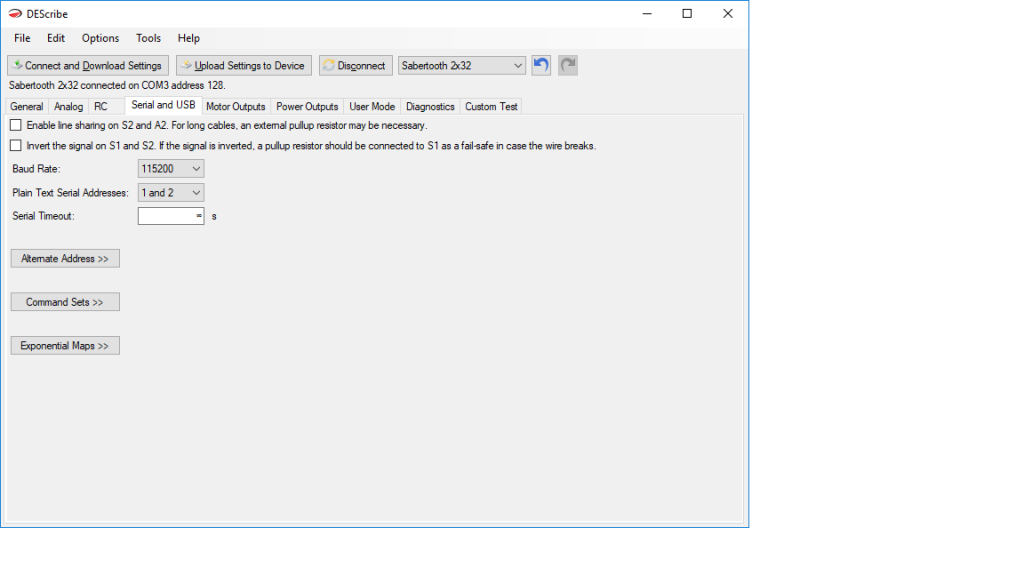Expand the Alternate Address section
1024x576 pixels.
pyautogui.click(x=65, y=259)
